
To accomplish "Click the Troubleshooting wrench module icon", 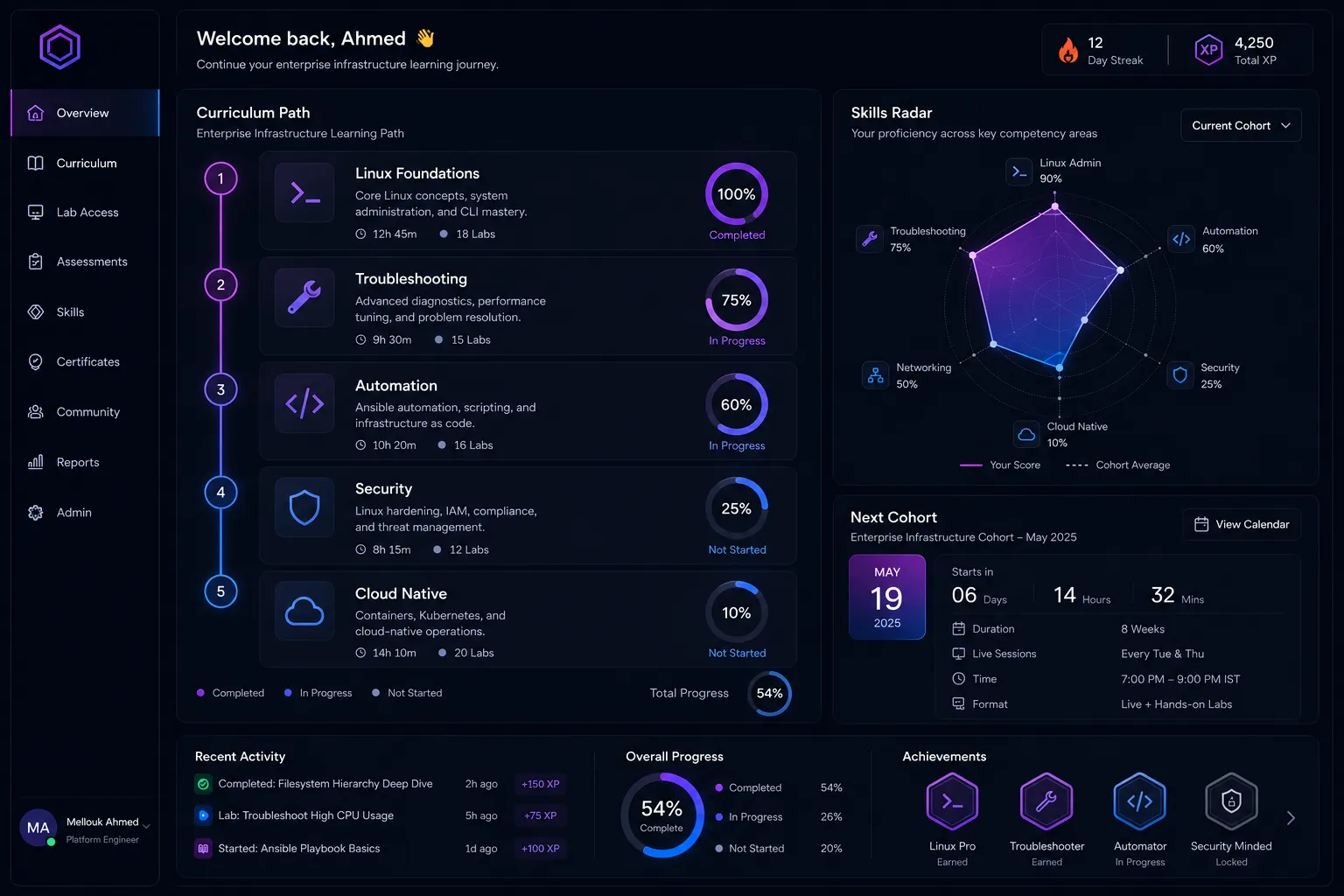I will coord(304,297).
